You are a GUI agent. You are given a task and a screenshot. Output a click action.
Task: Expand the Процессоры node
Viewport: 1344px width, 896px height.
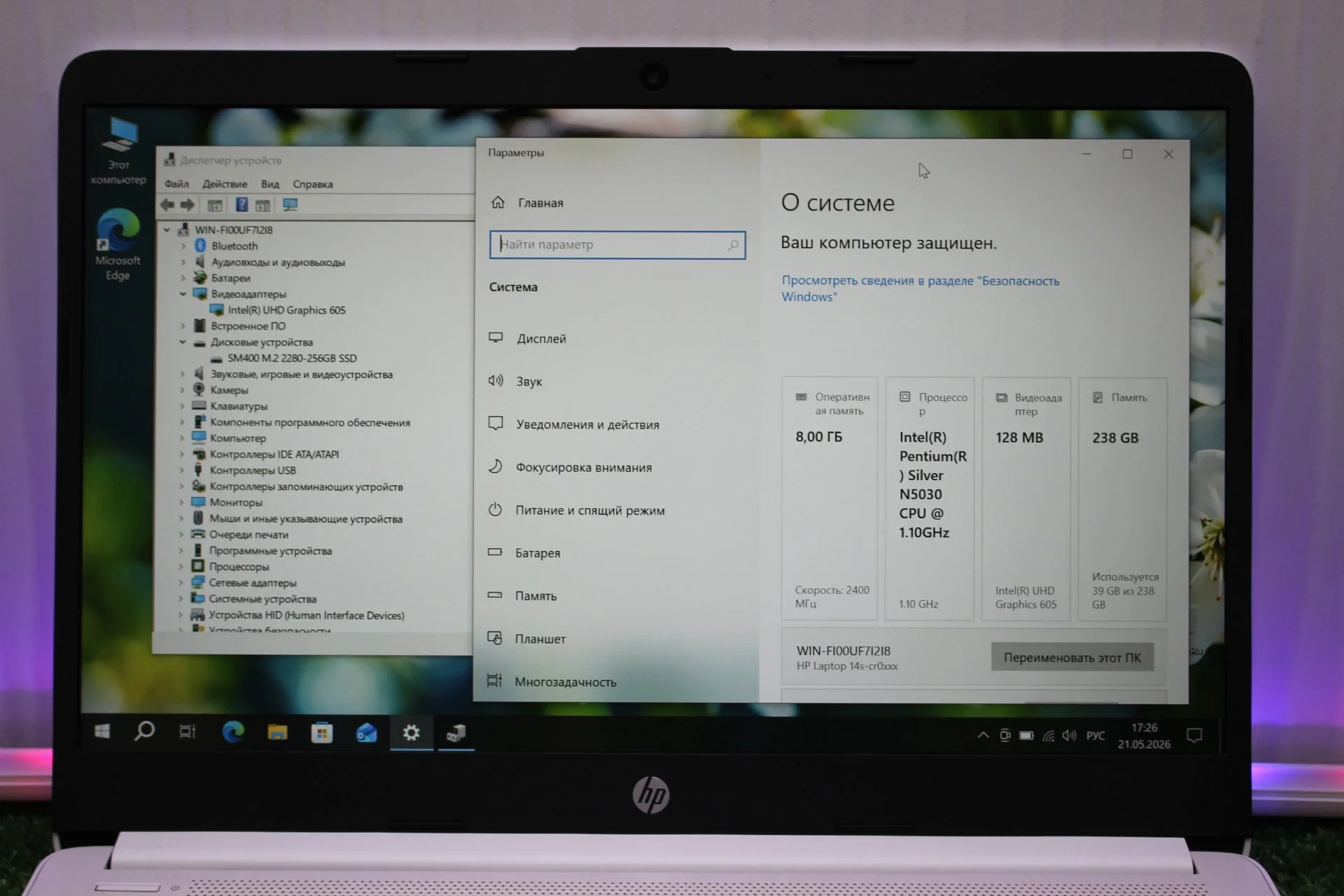click(x=181, y=566)
